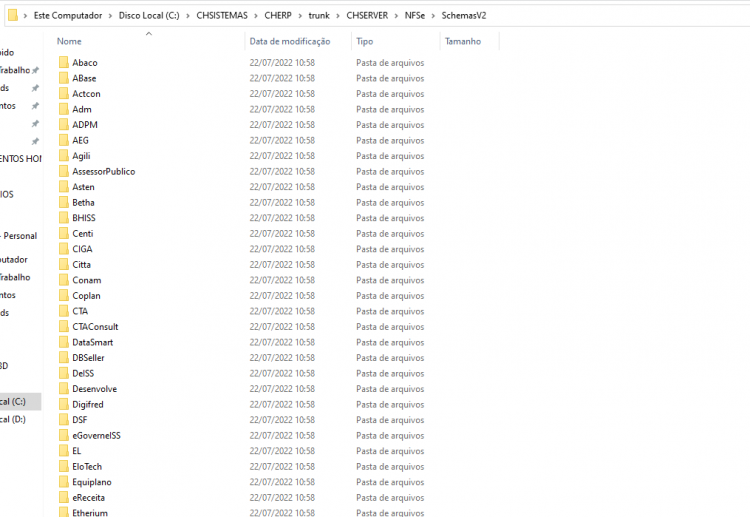Expand chevron after CHSISTEMAS breadcrumb
Screen dimensions: 750x517
coord(256,16)
